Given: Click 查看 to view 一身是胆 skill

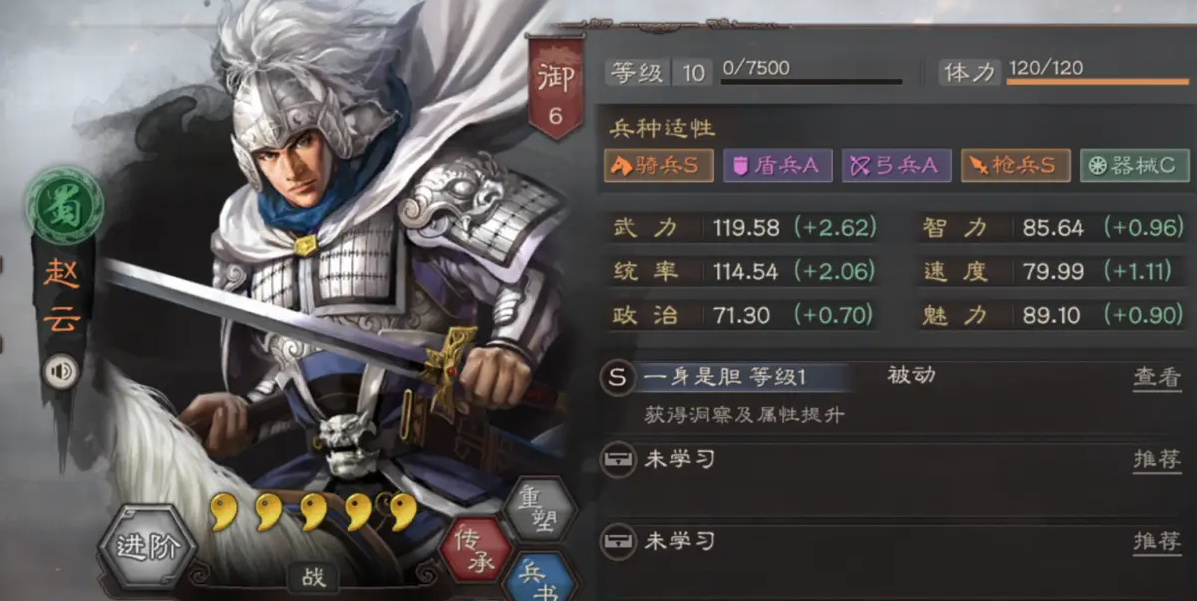Looking at the screenshot, I should click(1157, 378).
